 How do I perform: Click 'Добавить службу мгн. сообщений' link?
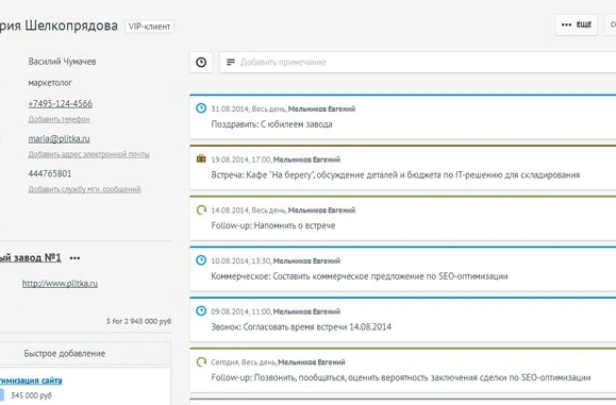[x=84, y=189]
